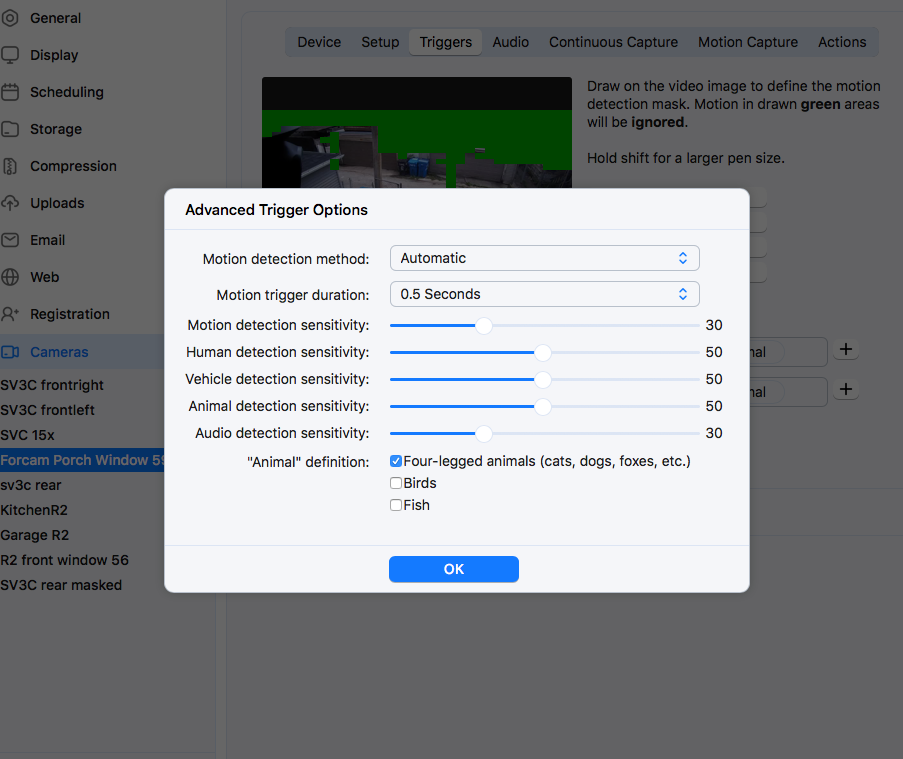Open the Audio tab

click(510, 42)
